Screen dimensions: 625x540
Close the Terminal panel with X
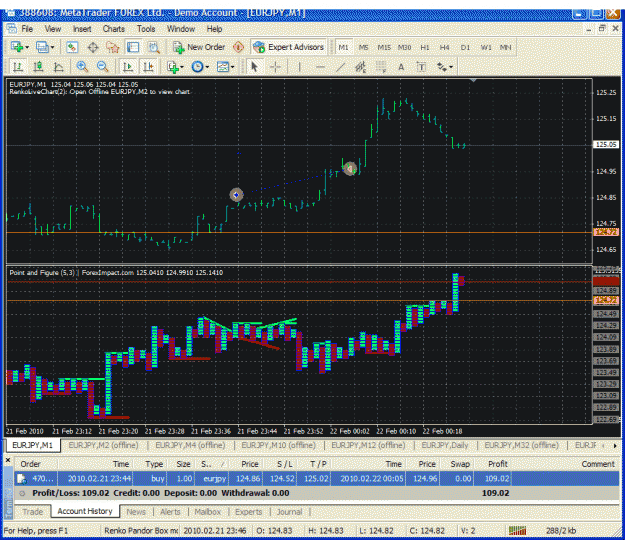click(8, 460)
